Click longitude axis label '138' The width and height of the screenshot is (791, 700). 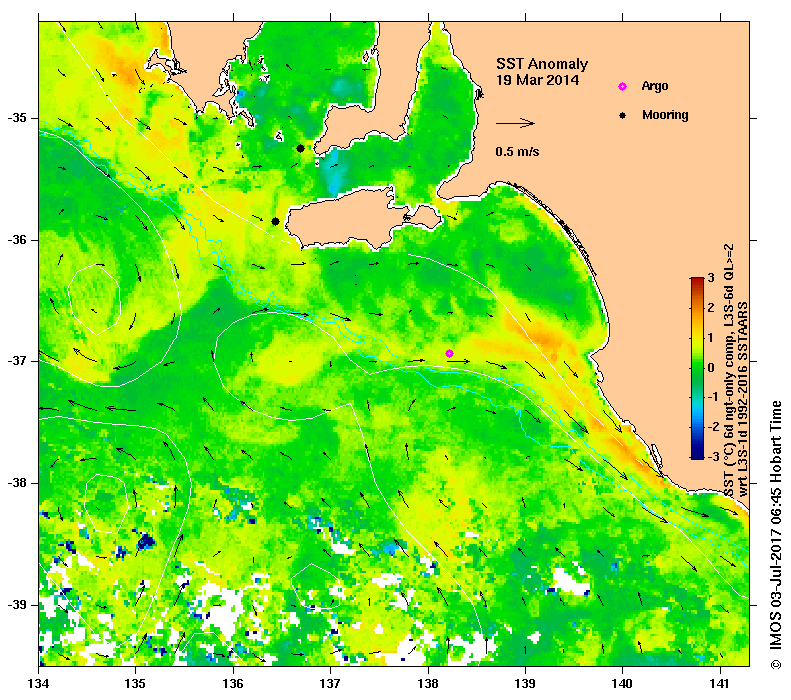click(x=428, y=684)
